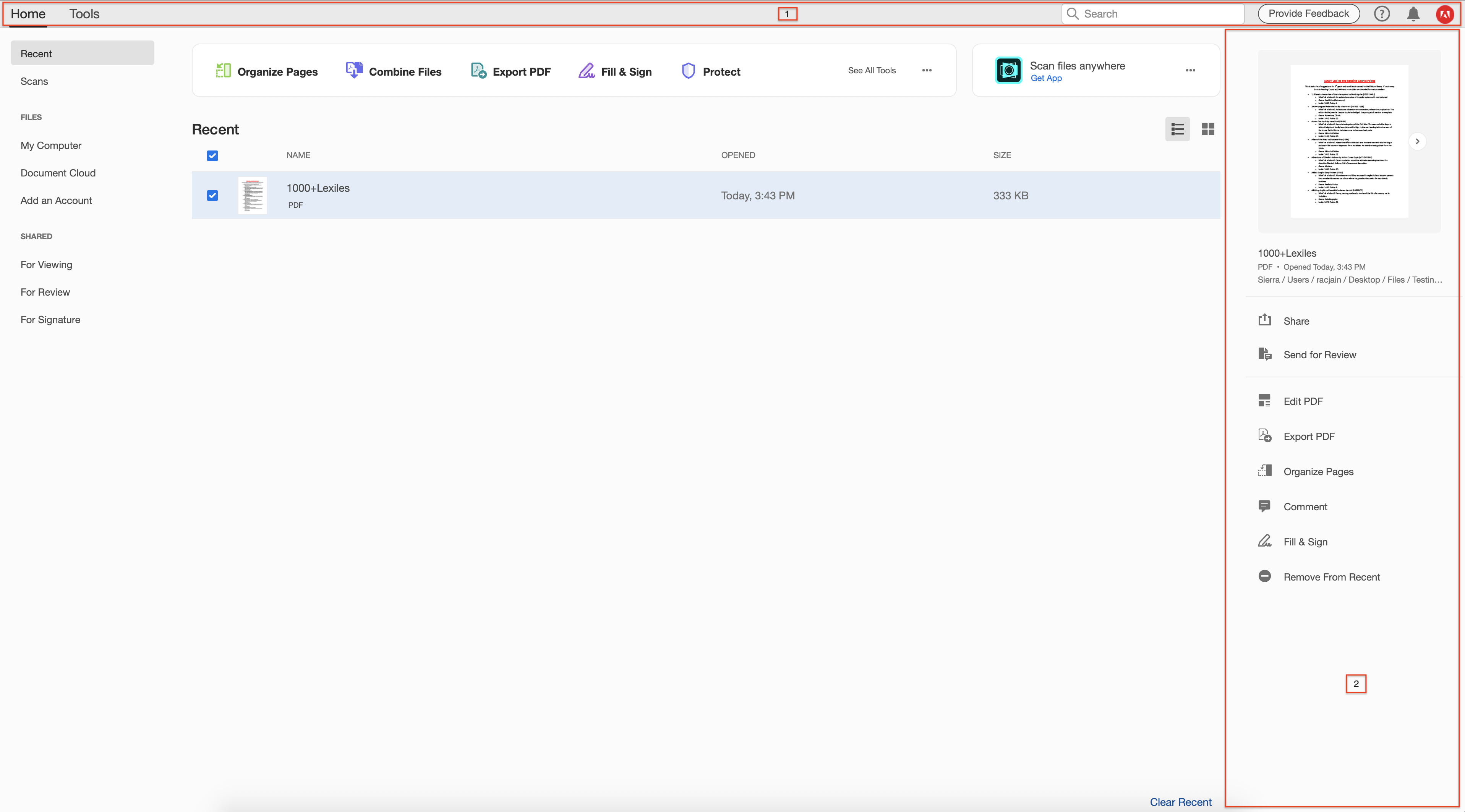Open scan card more options ellipsis
Viewport: 1465px width, 812px height.
1190,71
